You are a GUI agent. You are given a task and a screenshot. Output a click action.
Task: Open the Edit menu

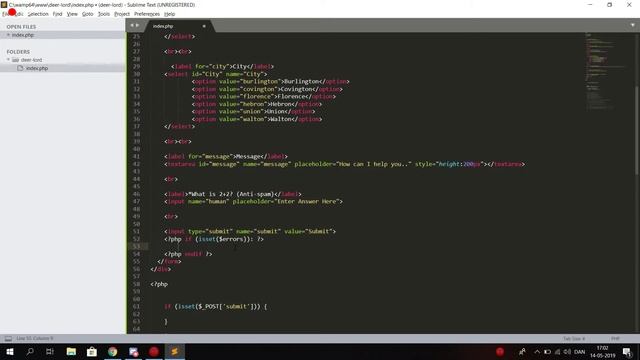(18, 14)
